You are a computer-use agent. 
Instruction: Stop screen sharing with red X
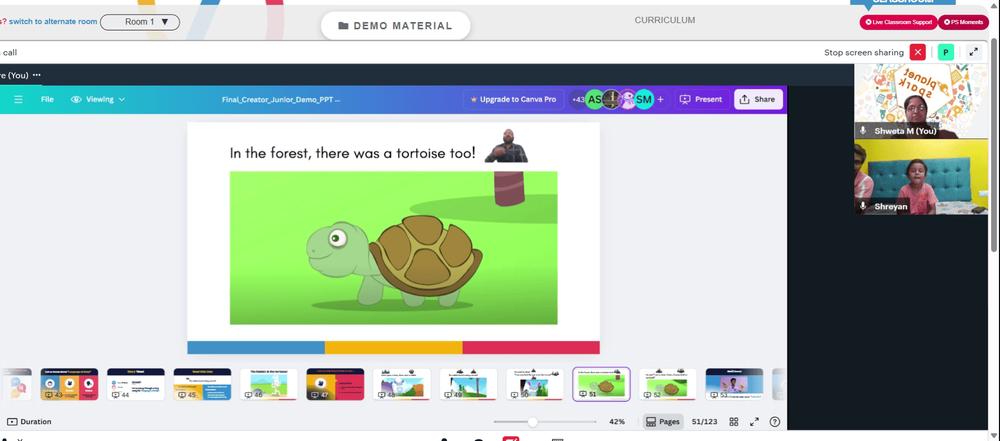[x=918, y=52]
